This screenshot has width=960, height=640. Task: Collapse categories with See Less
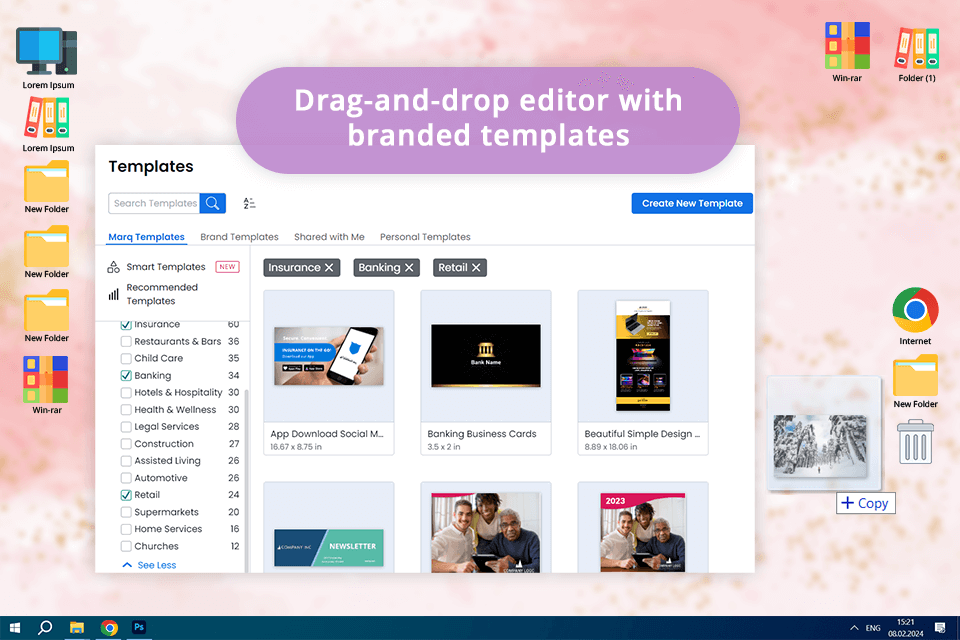point(149,565)
